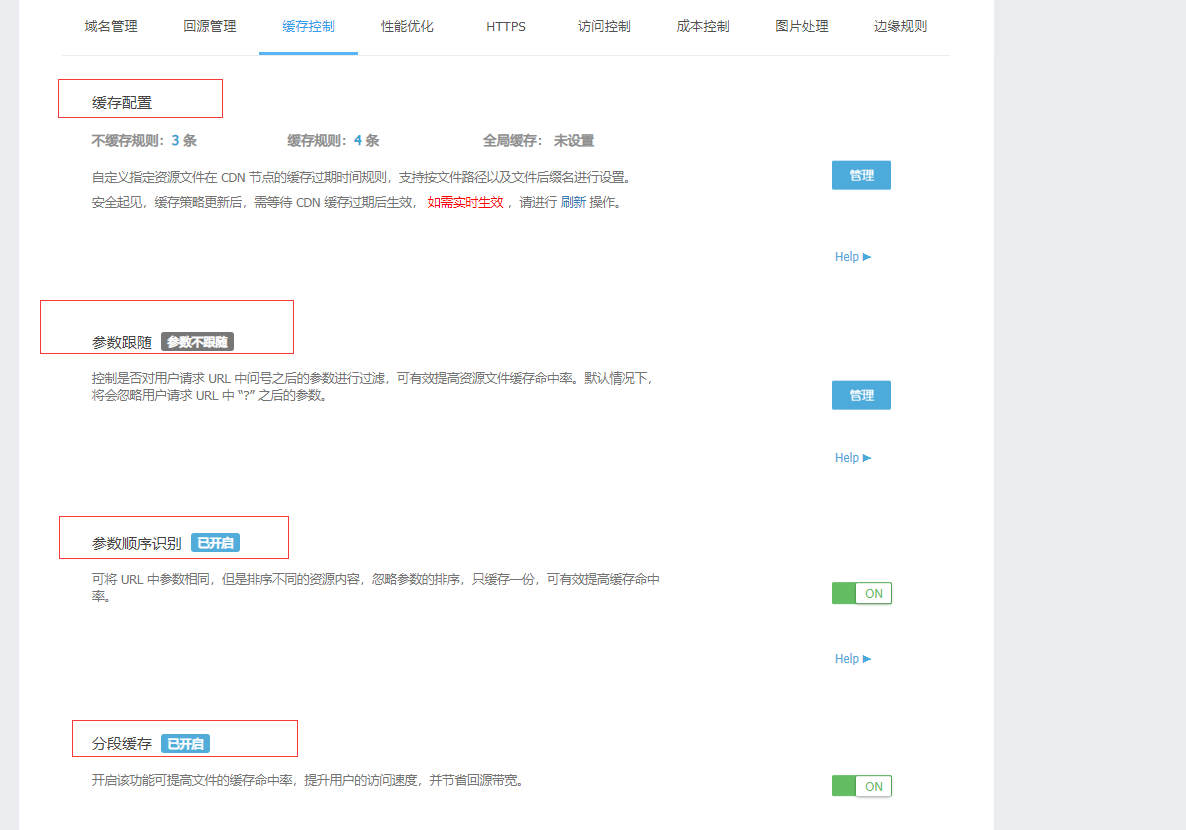This screenshot has height=830, width=1186.
Task: Turn off the 分段缓存 ON switch
Action: (x=861, y=786)
